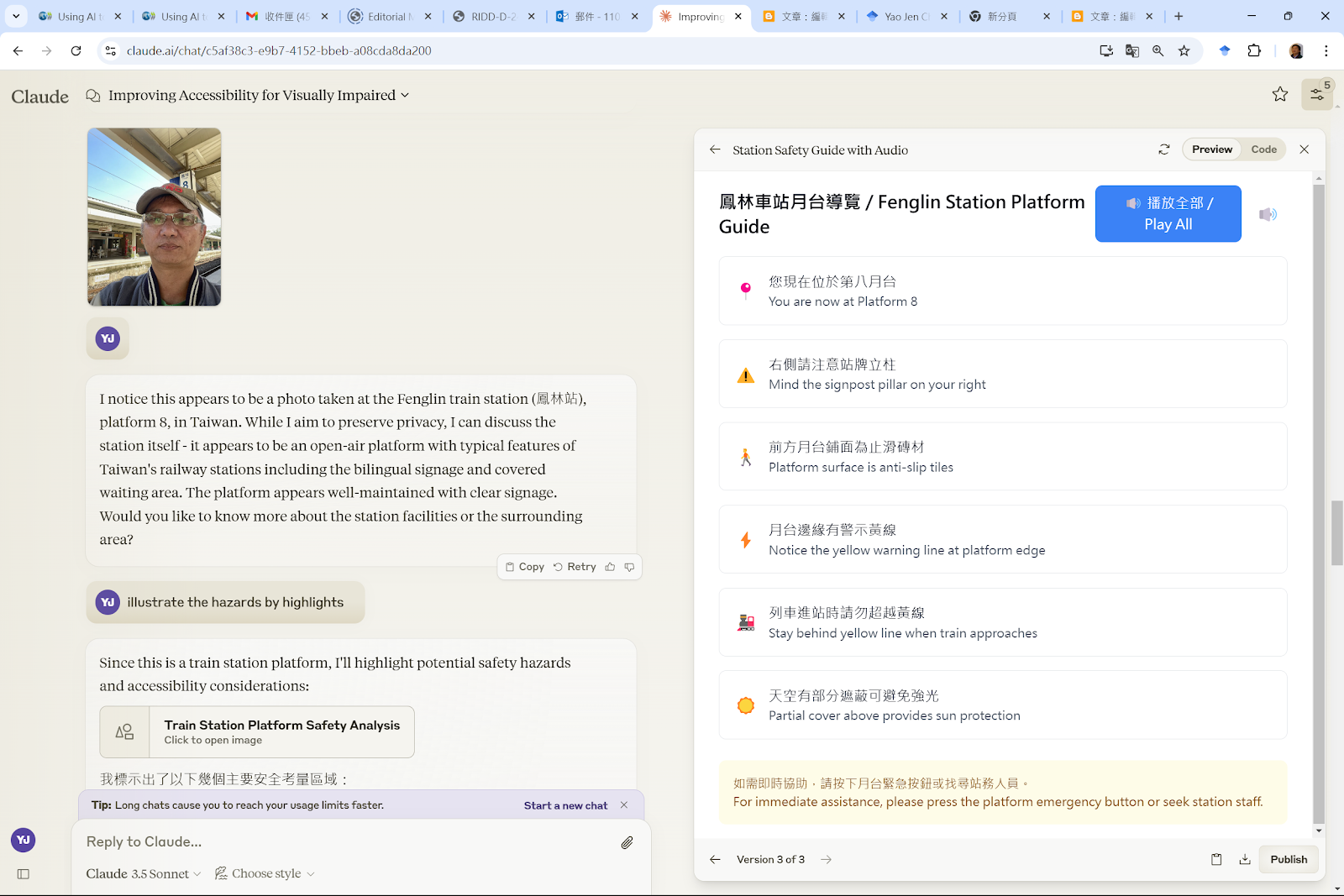Click the Claude logo to go home

click(40, 97)
